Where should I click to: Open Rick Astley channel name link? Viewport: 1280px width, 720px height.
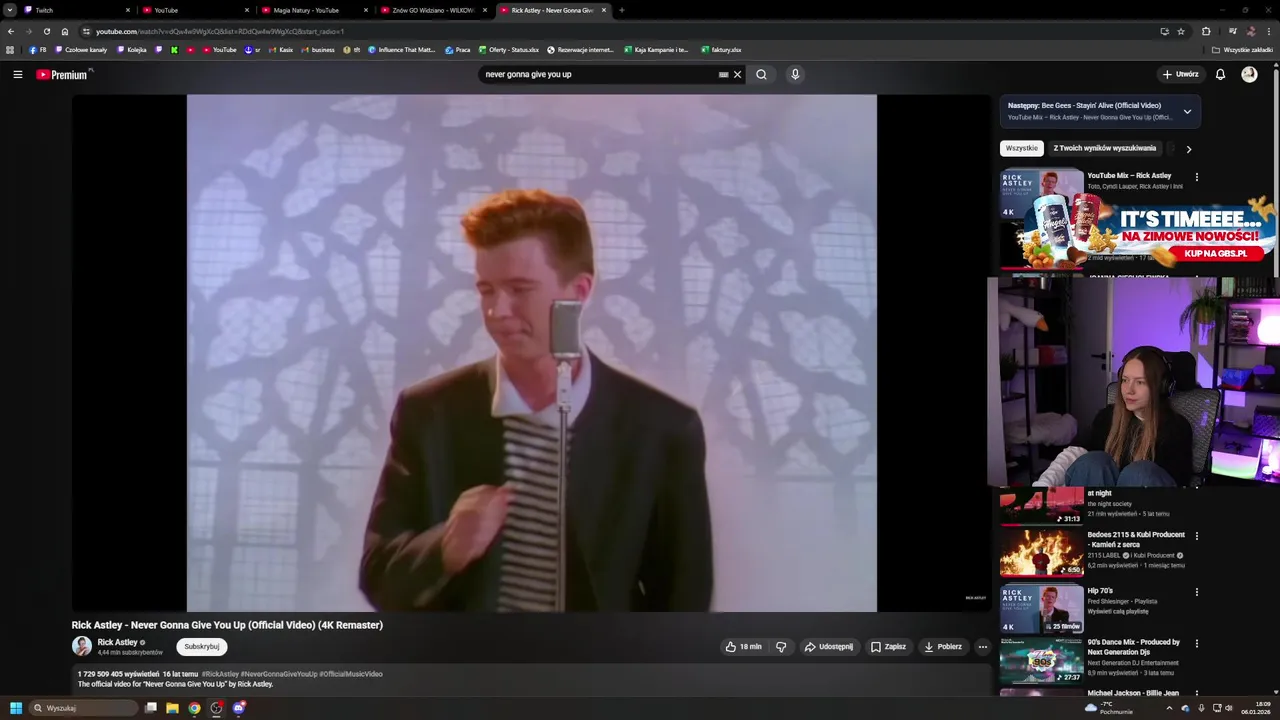[117, 642]
